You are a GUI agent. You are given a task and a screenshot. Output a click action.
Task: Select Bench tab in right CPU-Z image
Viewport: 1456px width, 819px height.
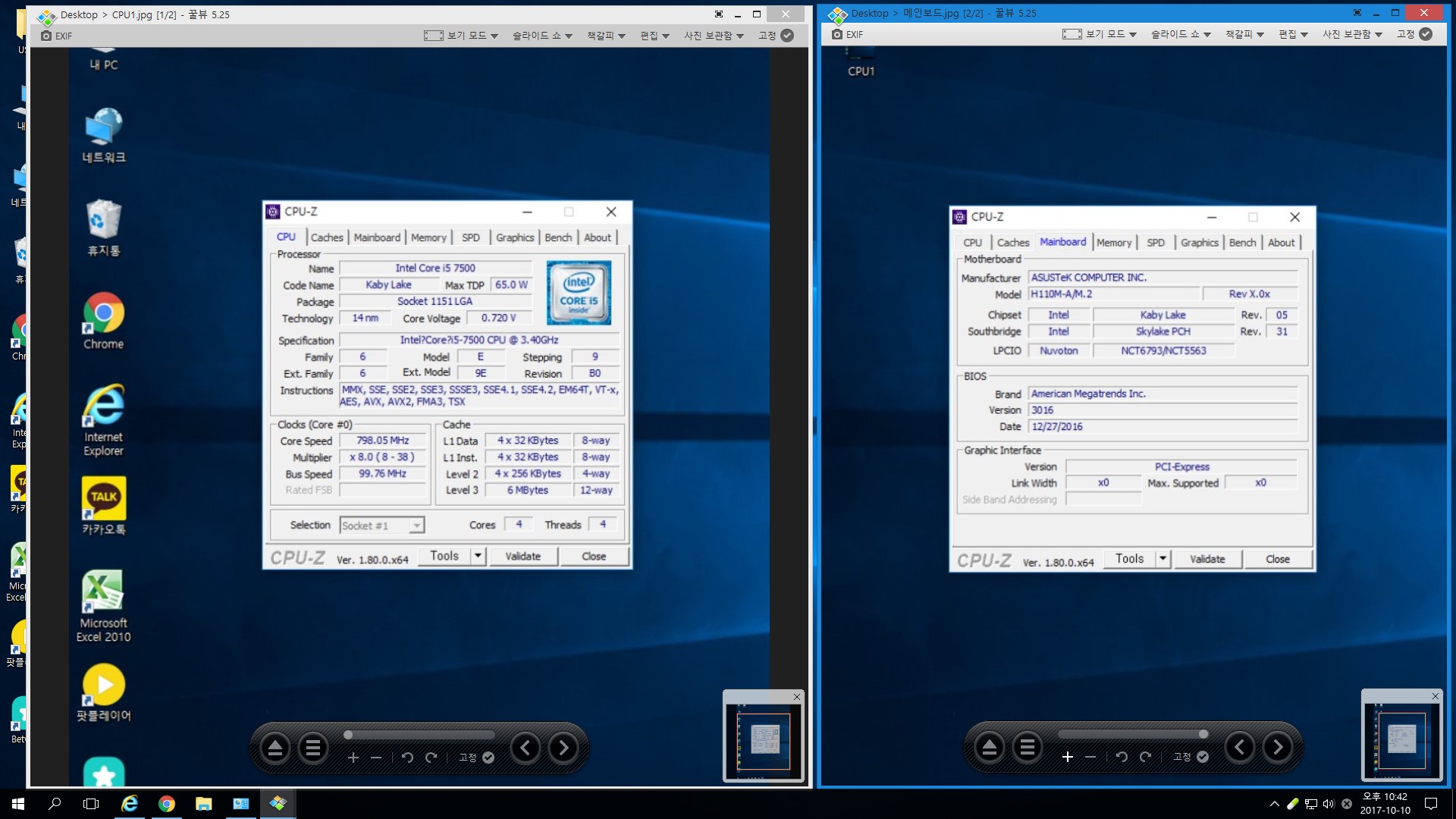point(1242,243)
